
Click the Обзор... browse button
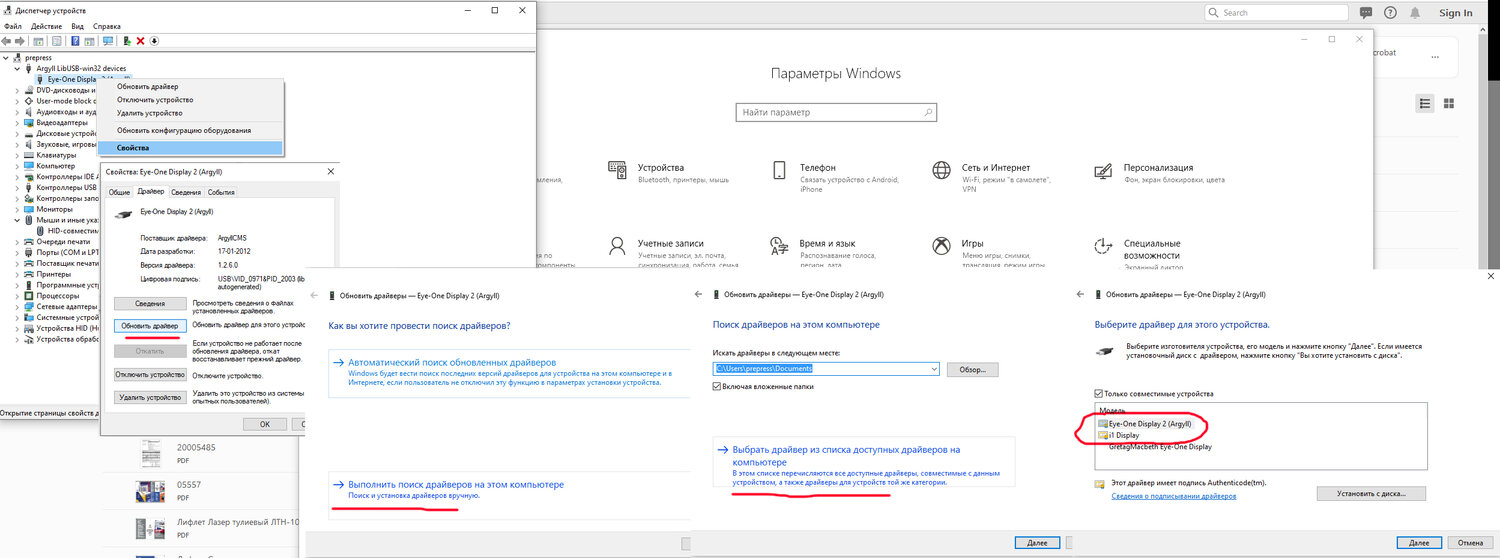pos(972,369)
